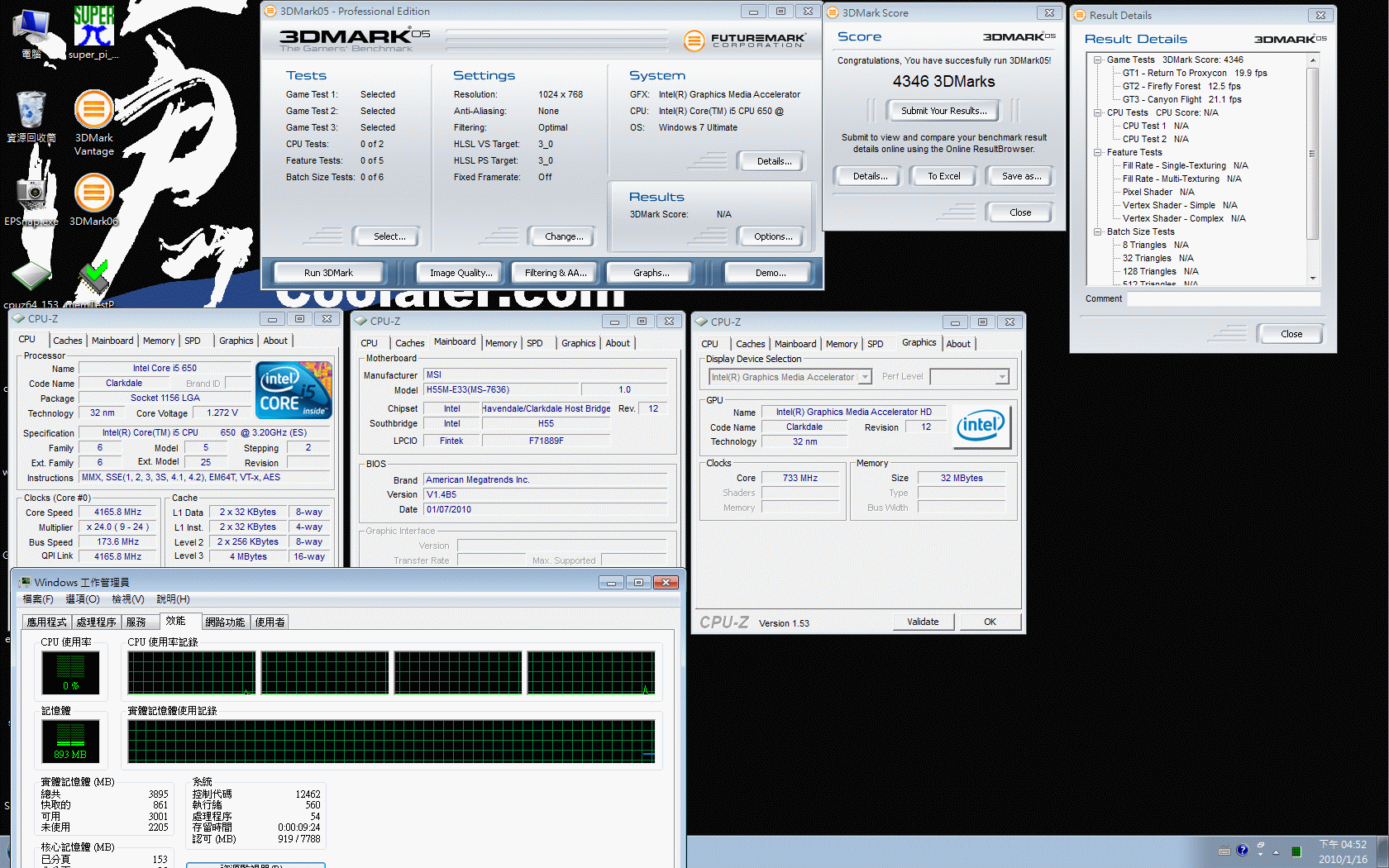
Task: Click the Comment input field
Action: (x=1224, y=299)
